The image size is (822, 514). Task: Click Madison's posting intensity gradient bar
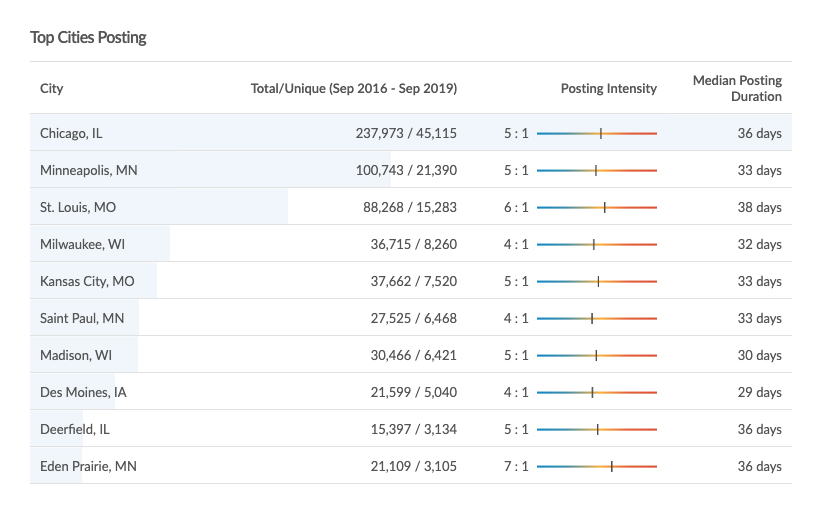pos(597,356)
